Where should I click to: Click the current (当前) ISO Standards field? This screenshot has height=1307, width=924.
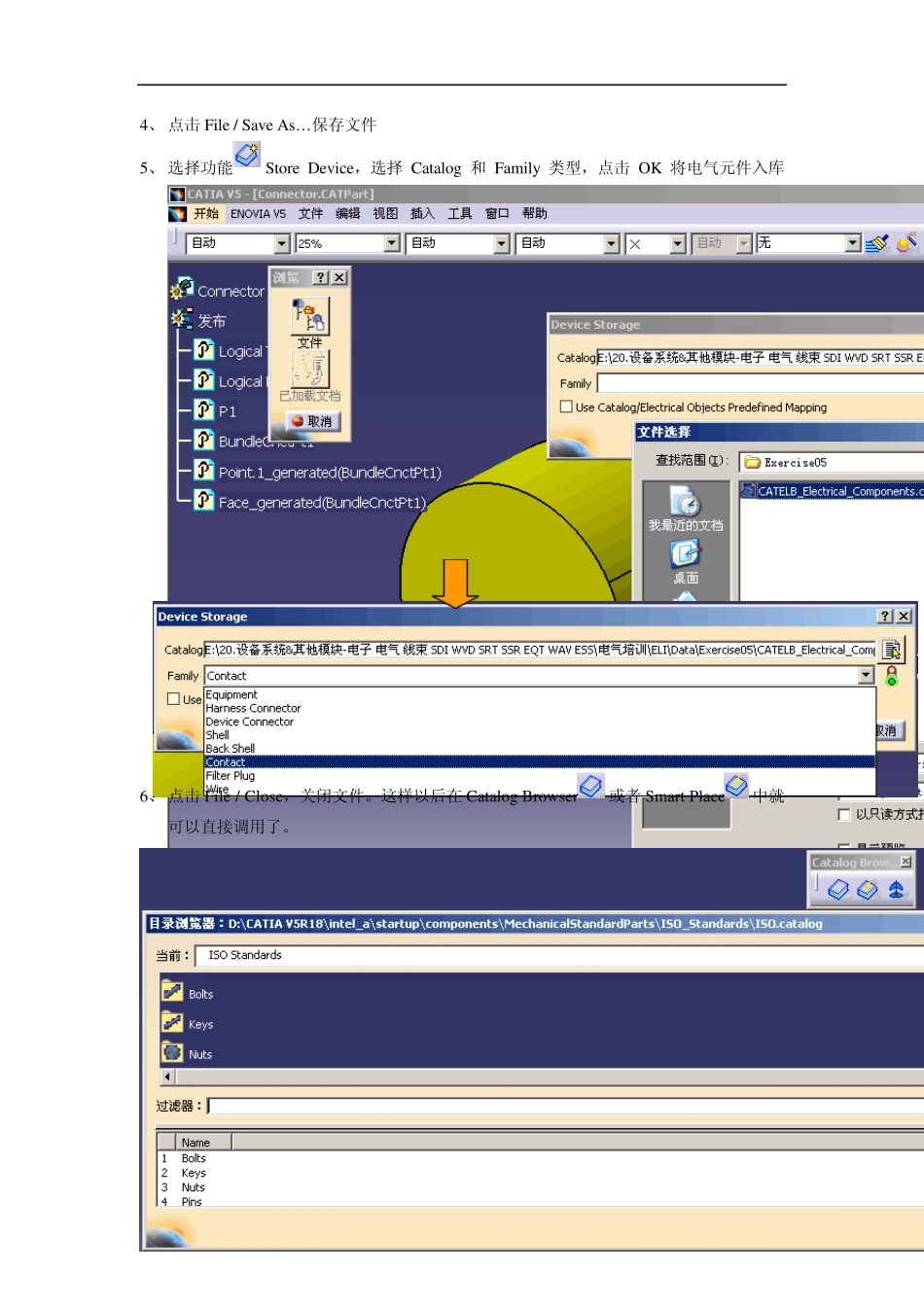point(559,955)
